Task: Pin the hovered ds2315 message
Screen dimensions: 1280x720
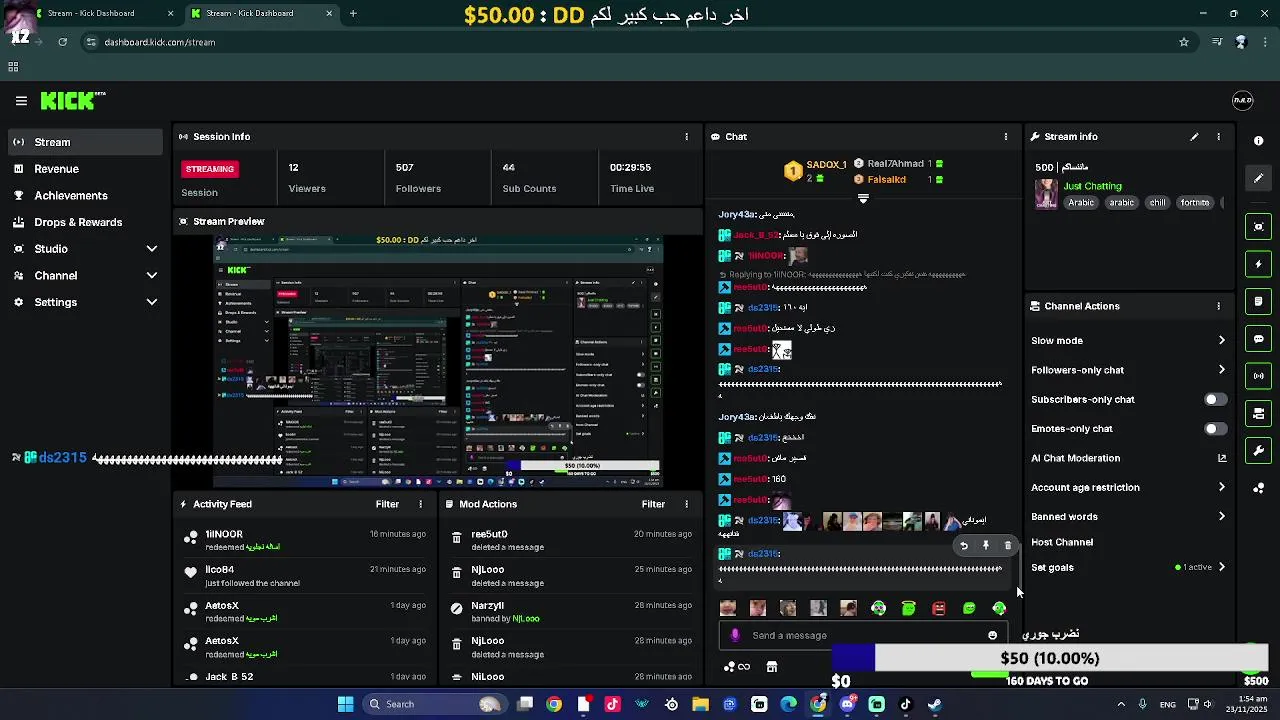Action: 986,546
